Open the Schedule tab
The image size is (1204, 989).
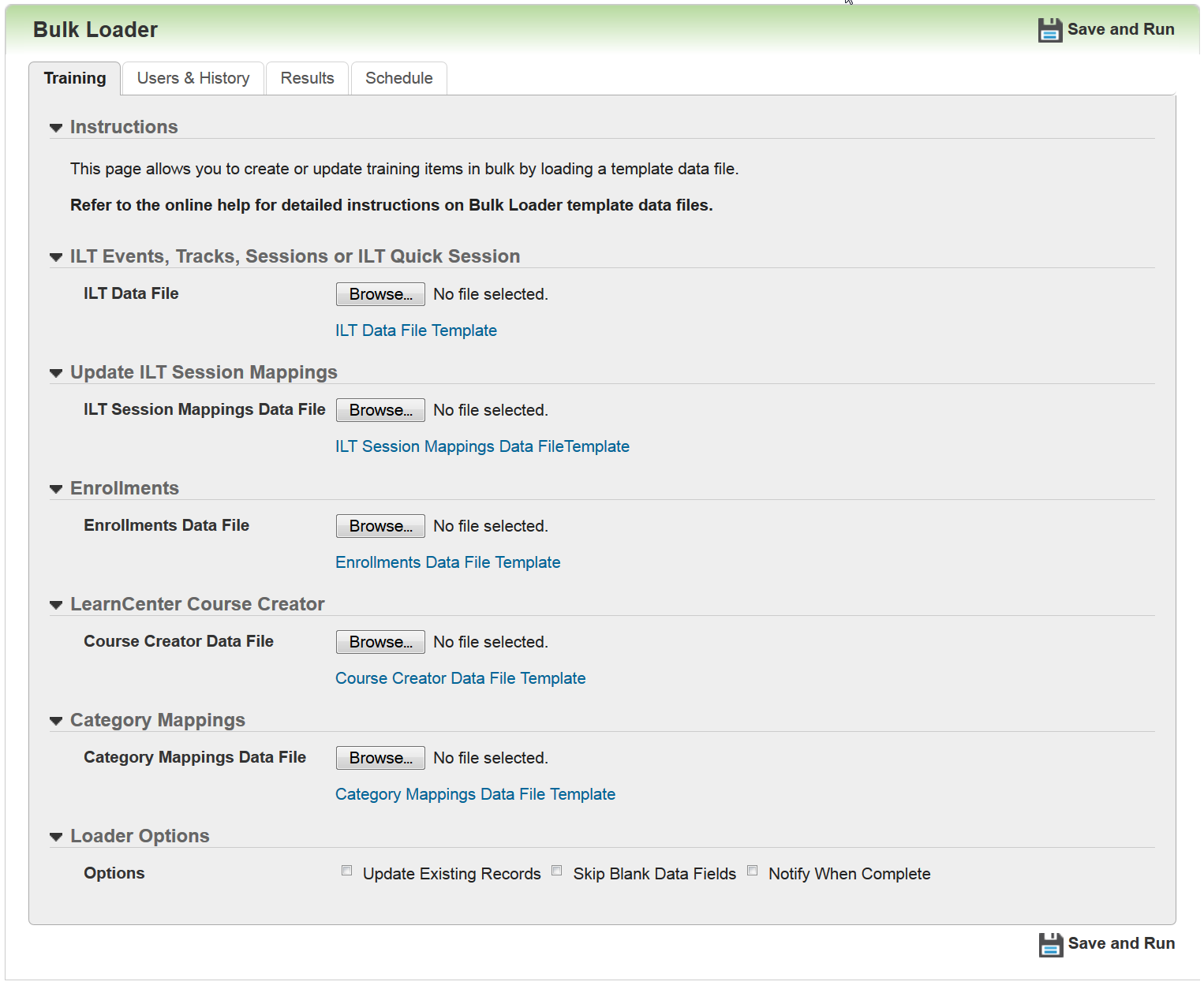[398, 78]
